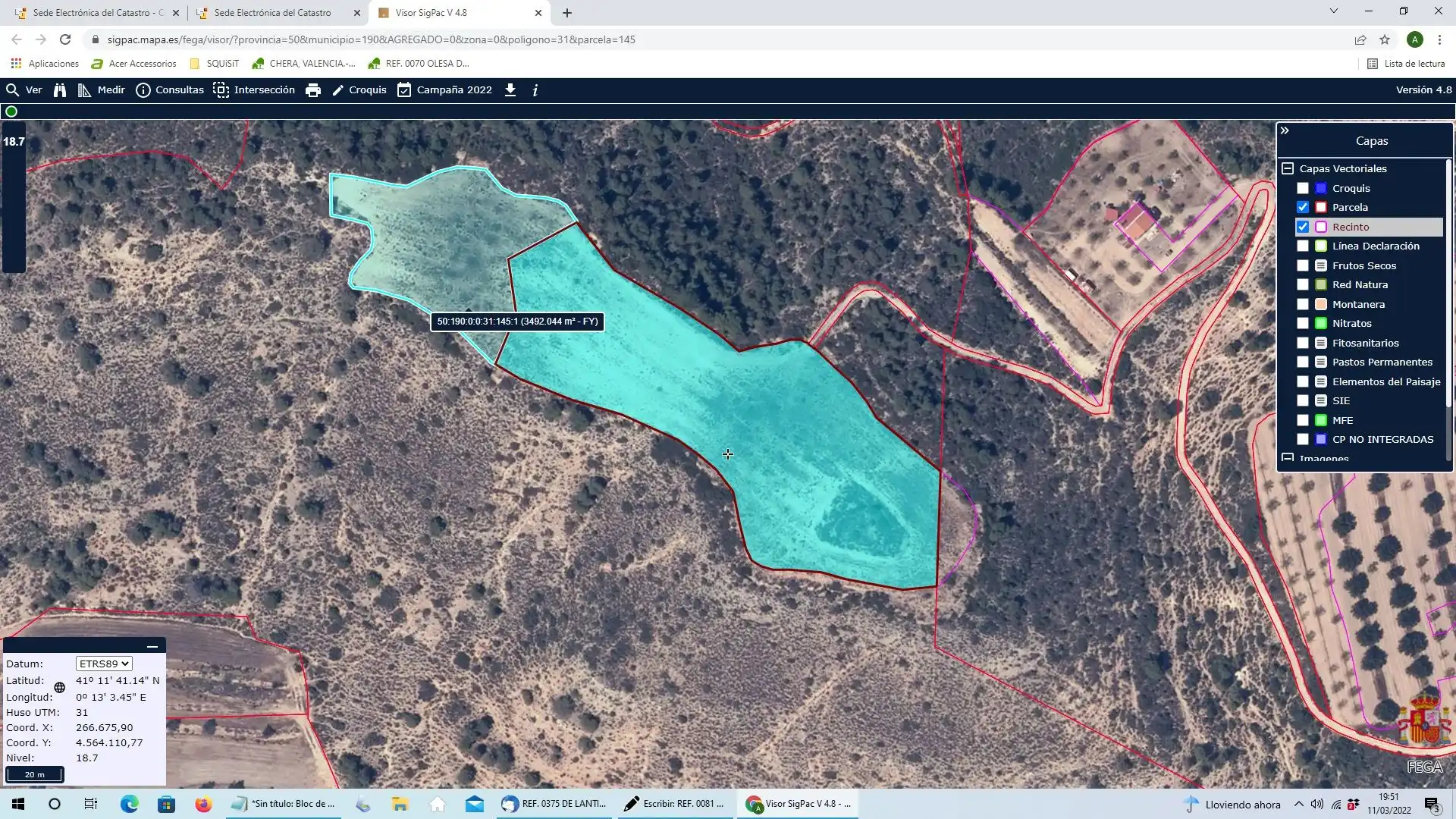Open the SQUISIT bookmark folder
1456x819 pixels.
pyautogui.click(x=215, y=64)
